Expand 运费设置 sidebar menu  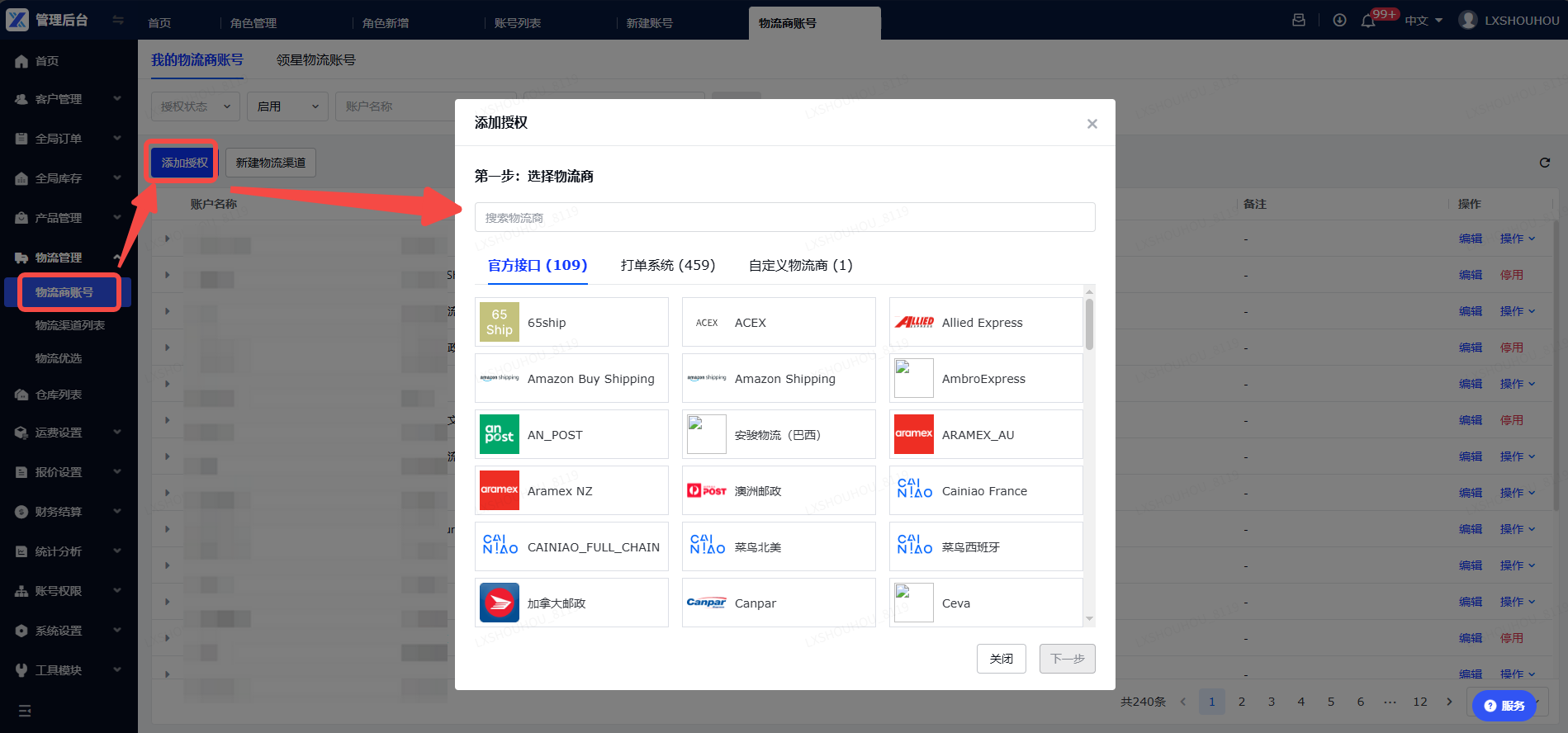click(69, 433)
